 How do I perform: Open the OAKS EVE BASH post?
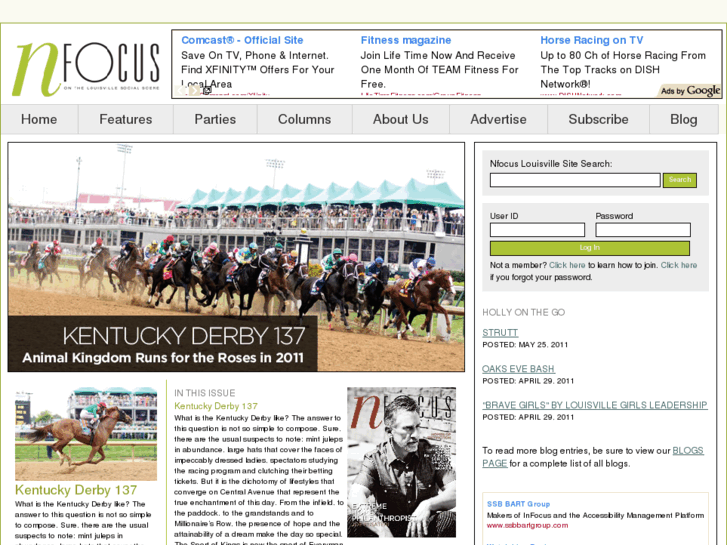[x=518, y=369]
